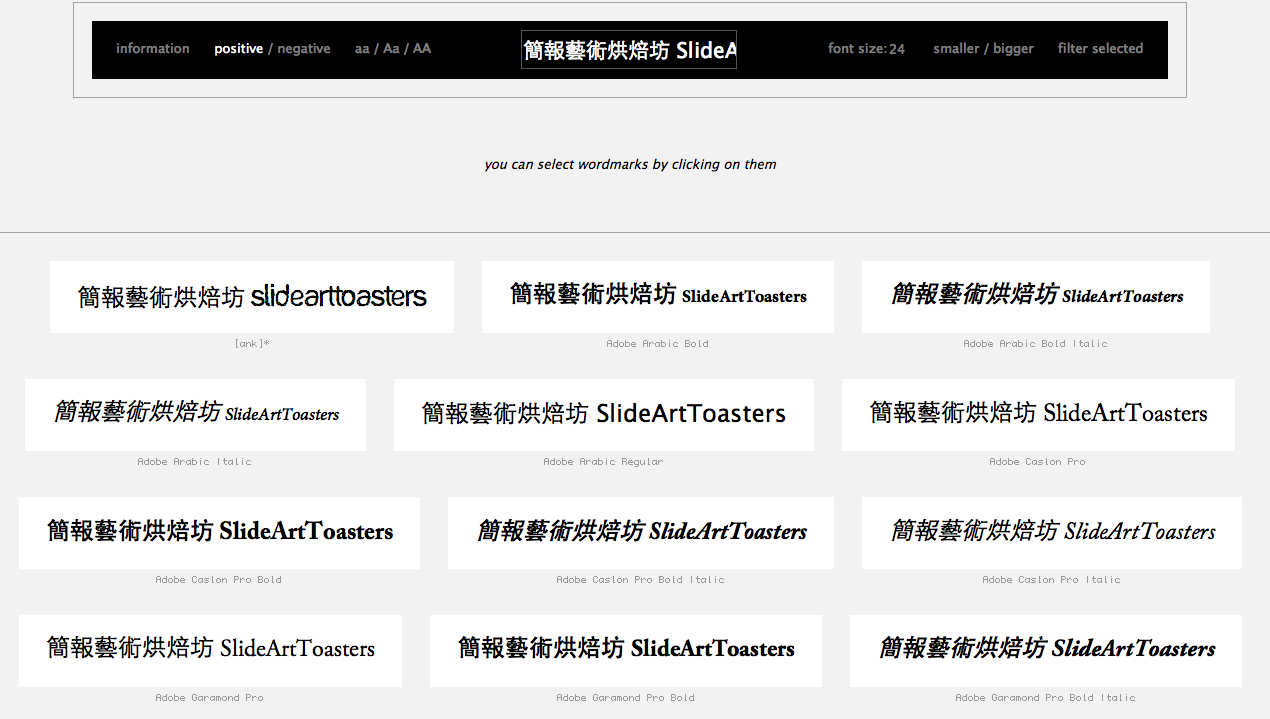Click the Adobe Caslon Pro Bold Italic label

coord(641,580)
